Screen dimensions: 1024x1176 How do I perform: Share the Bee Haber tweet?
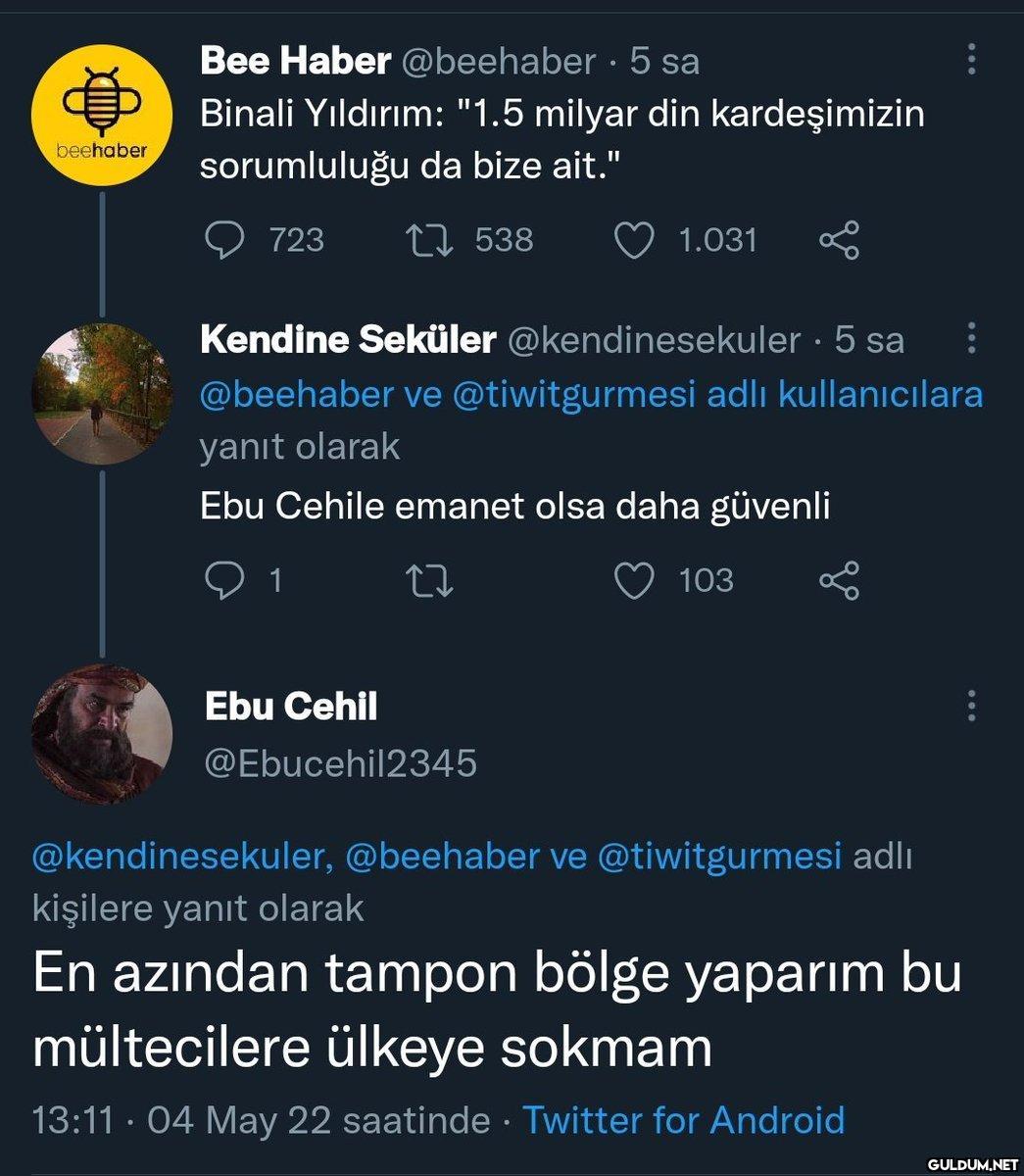[x=839, y=240]
